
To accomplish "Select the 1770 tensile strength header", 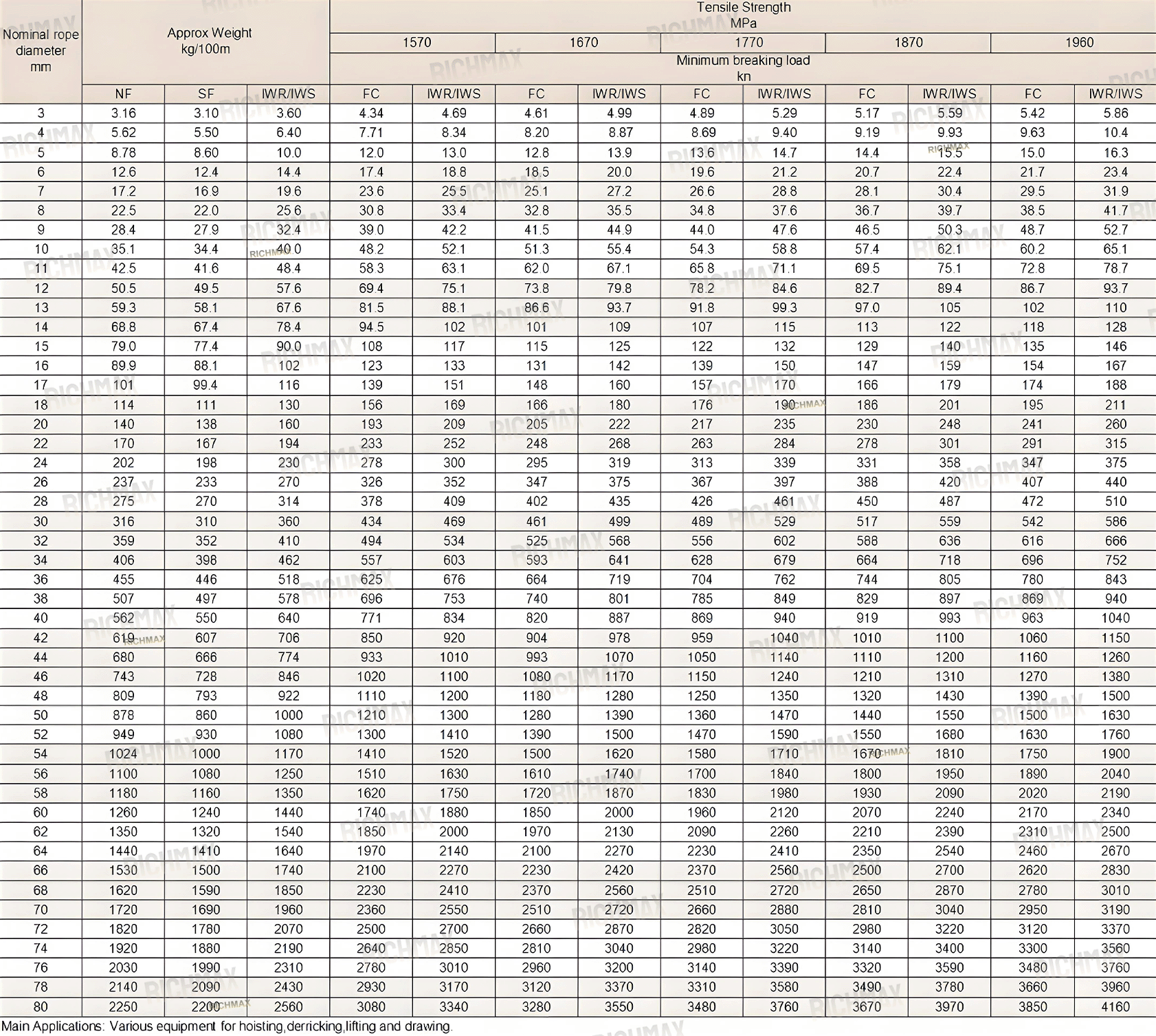I will (748, 43).
